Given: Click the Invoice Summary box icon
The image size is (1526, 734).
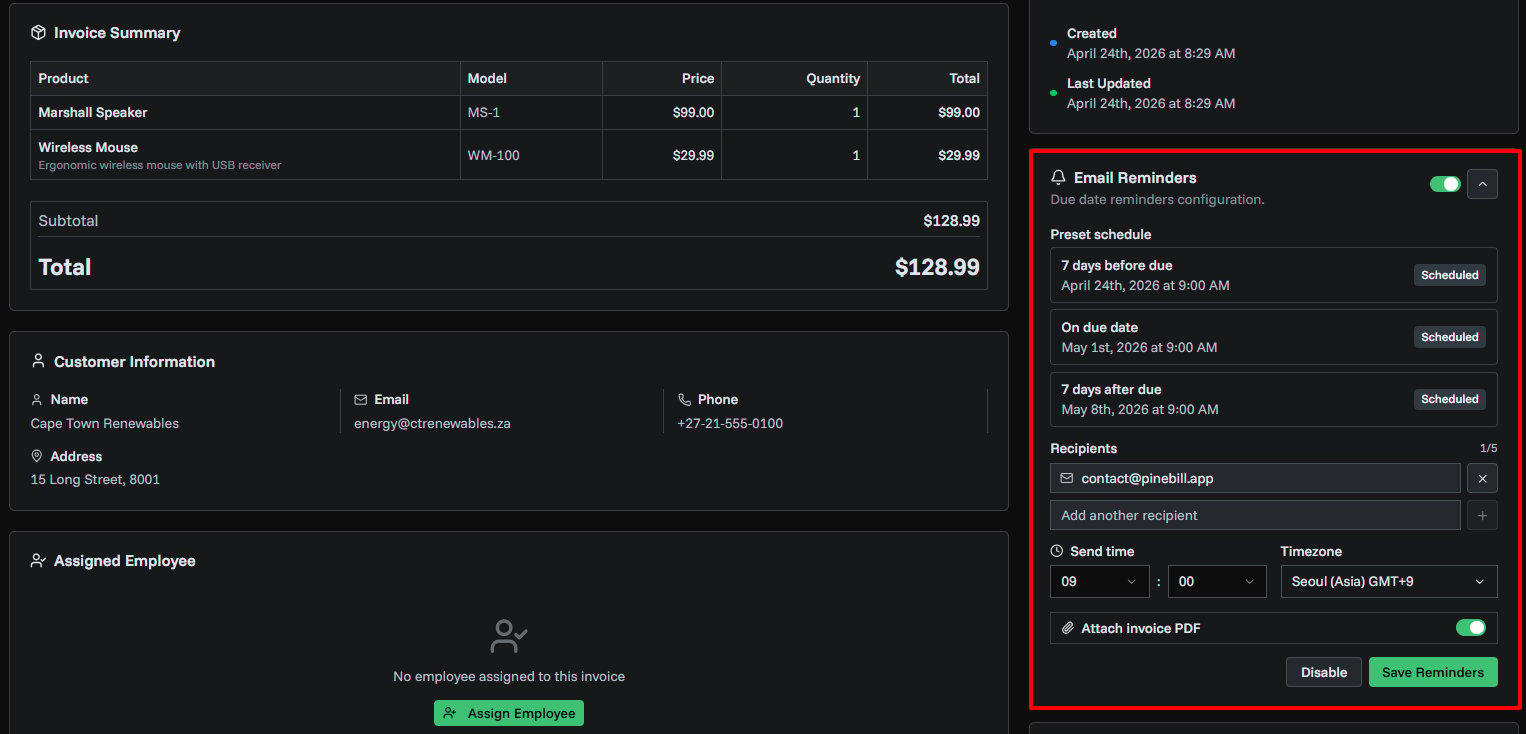Looking at the screenshot, I should click(x=38, y=33).
